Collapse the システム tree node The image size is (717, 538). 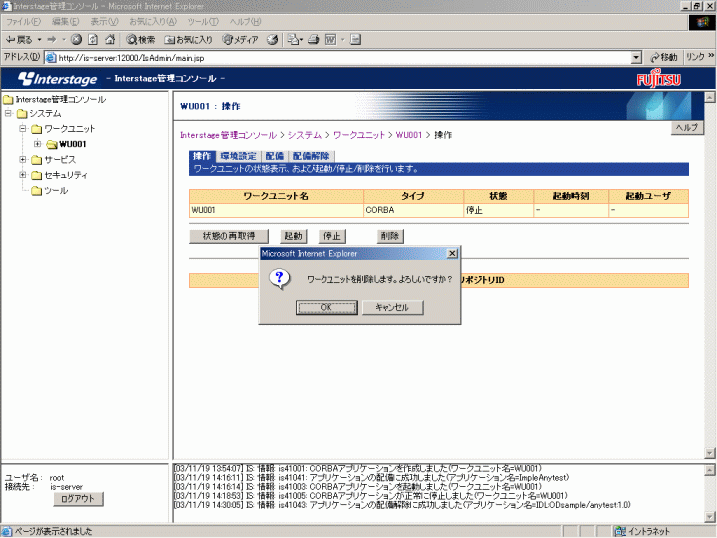8,114
